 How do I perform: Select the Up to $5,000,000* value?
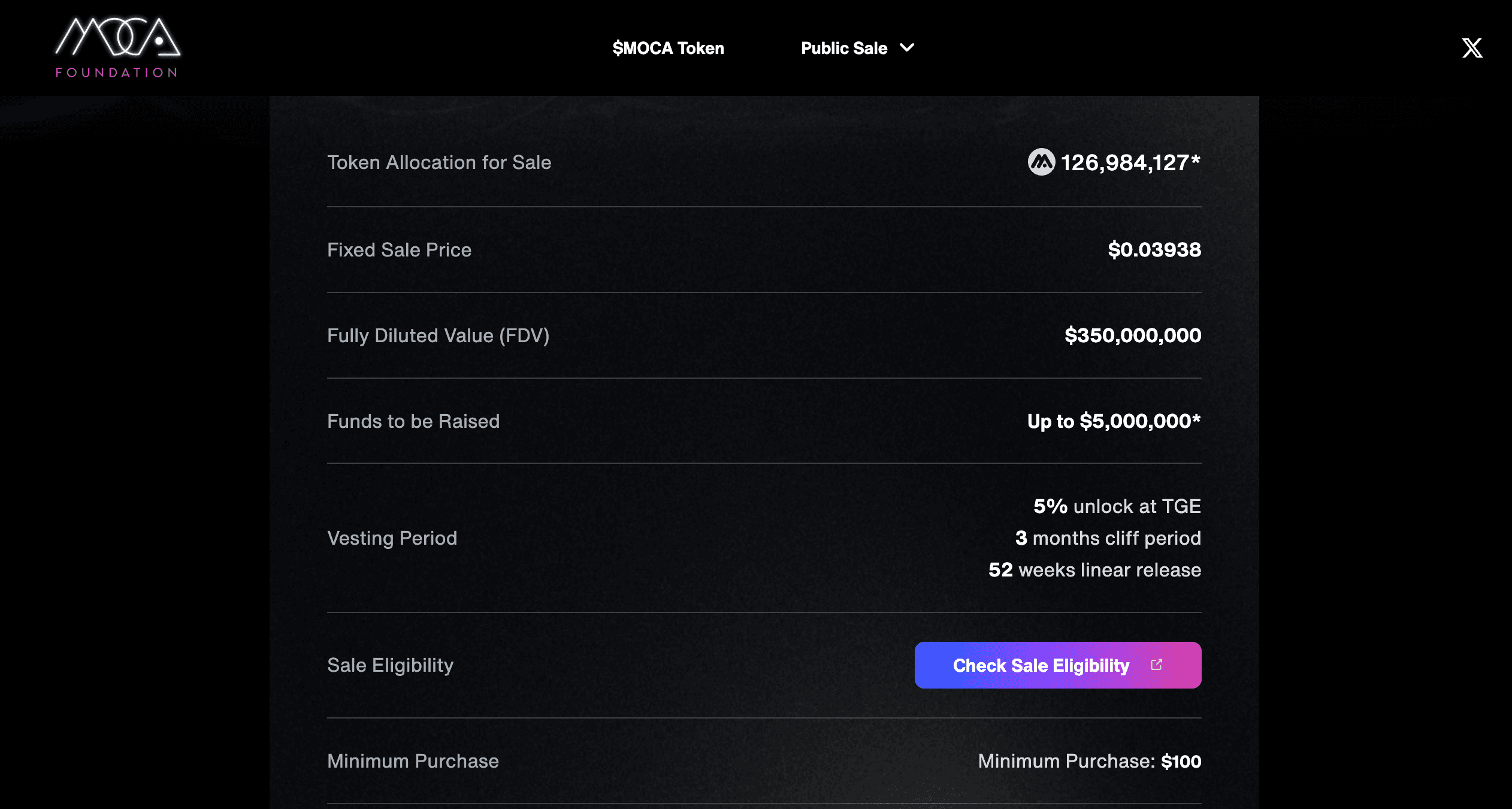pyautogui.click(x=1114, y=421)
